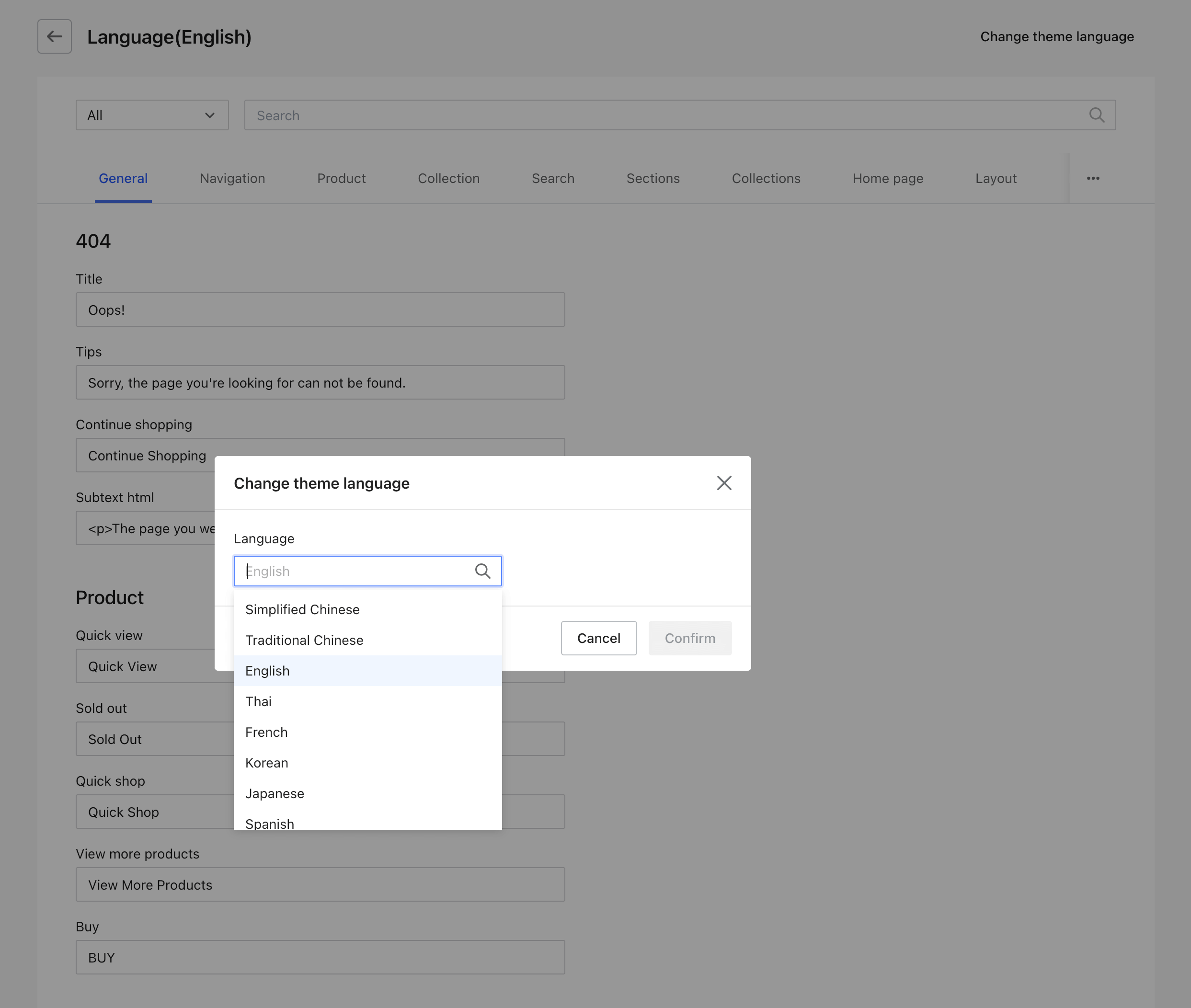Select Thai from the dropdown
1191x1008 pixels.
pos(258,701)
